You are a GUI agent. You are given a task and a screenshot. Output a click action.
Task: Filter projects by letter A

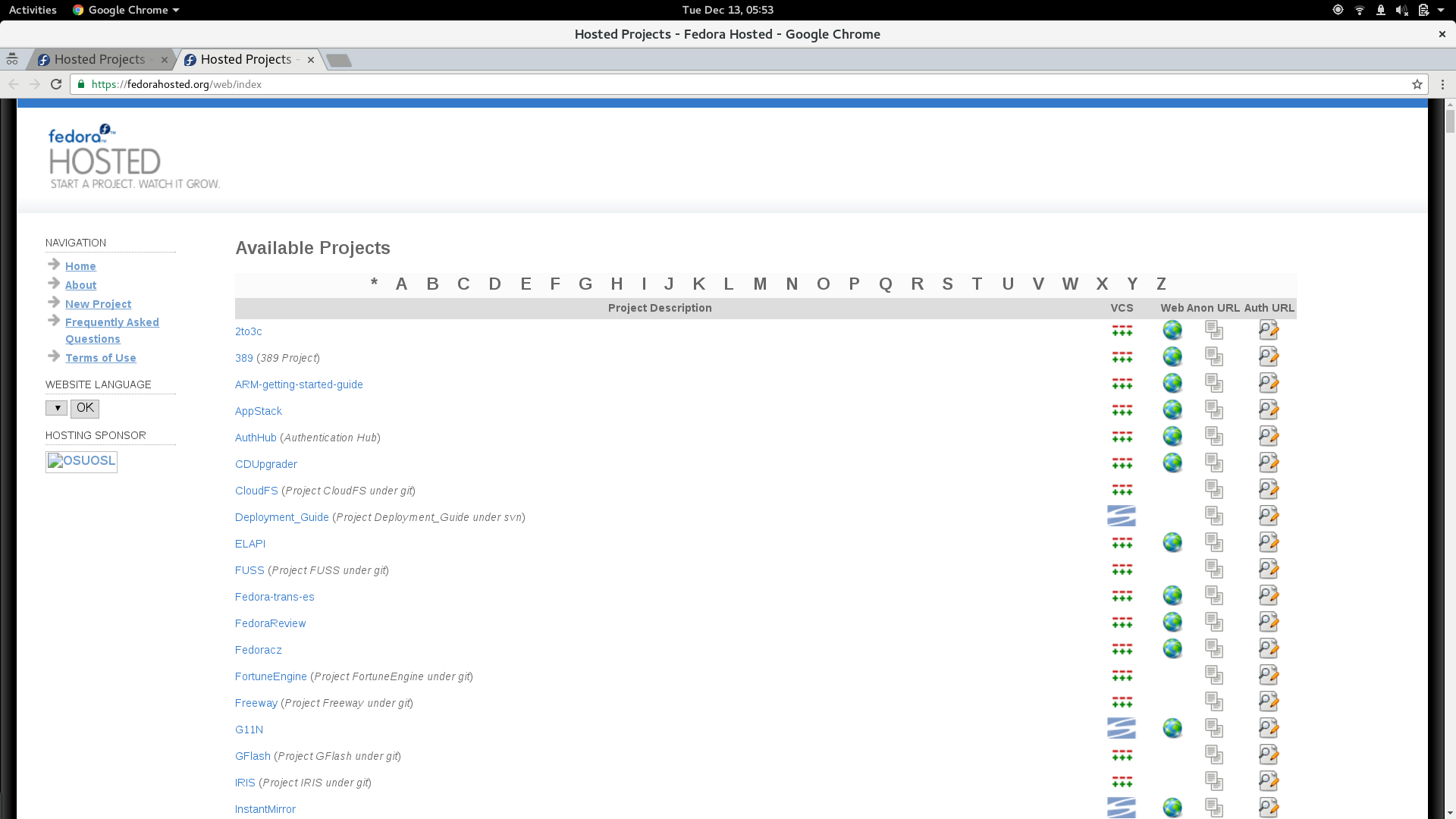pos(401,284)
